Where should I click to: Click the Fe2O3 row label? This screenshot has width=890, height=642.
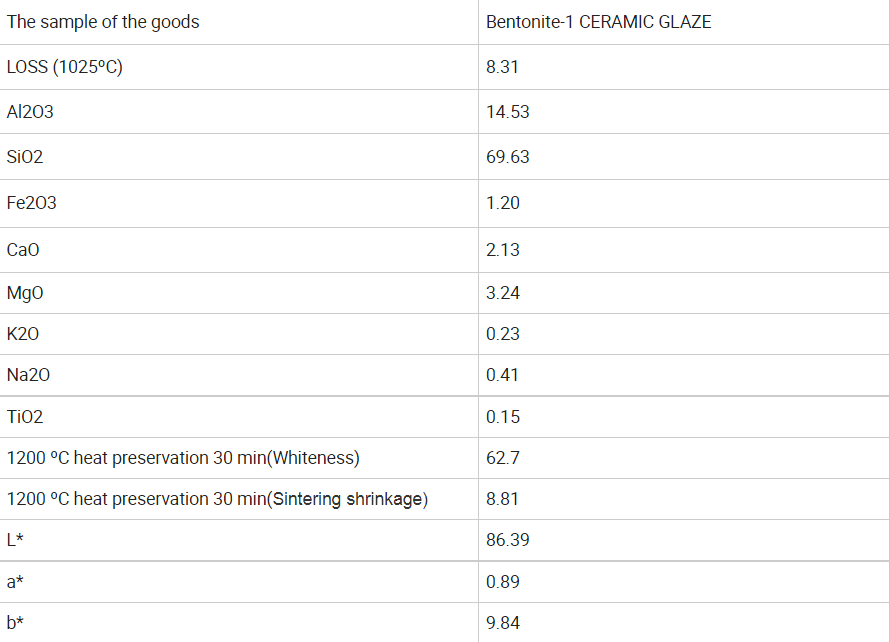pyautogui.click(x=32, y=203)
